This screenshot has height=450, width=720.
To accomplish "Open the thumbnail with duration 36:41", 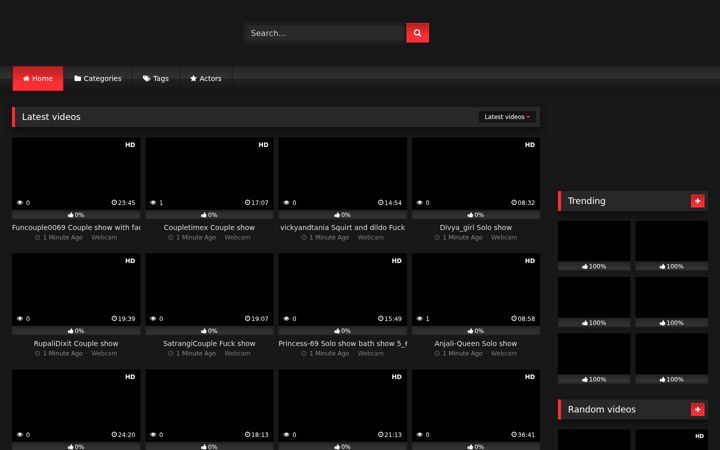I will (476, 406).
